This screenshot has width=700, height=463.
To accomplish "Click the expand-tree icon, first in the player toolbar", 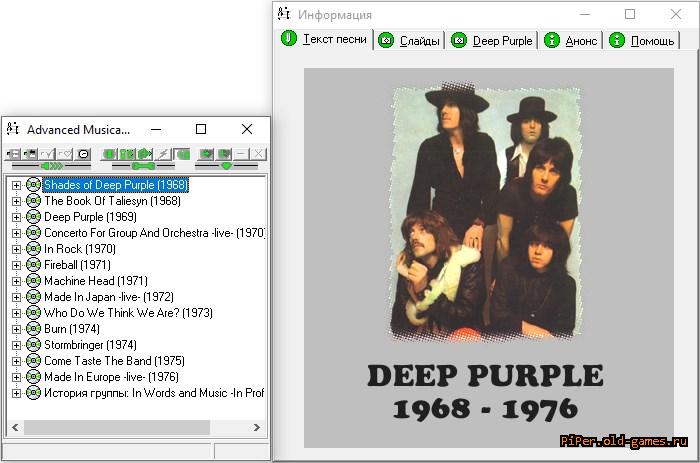I will point(12,154).
